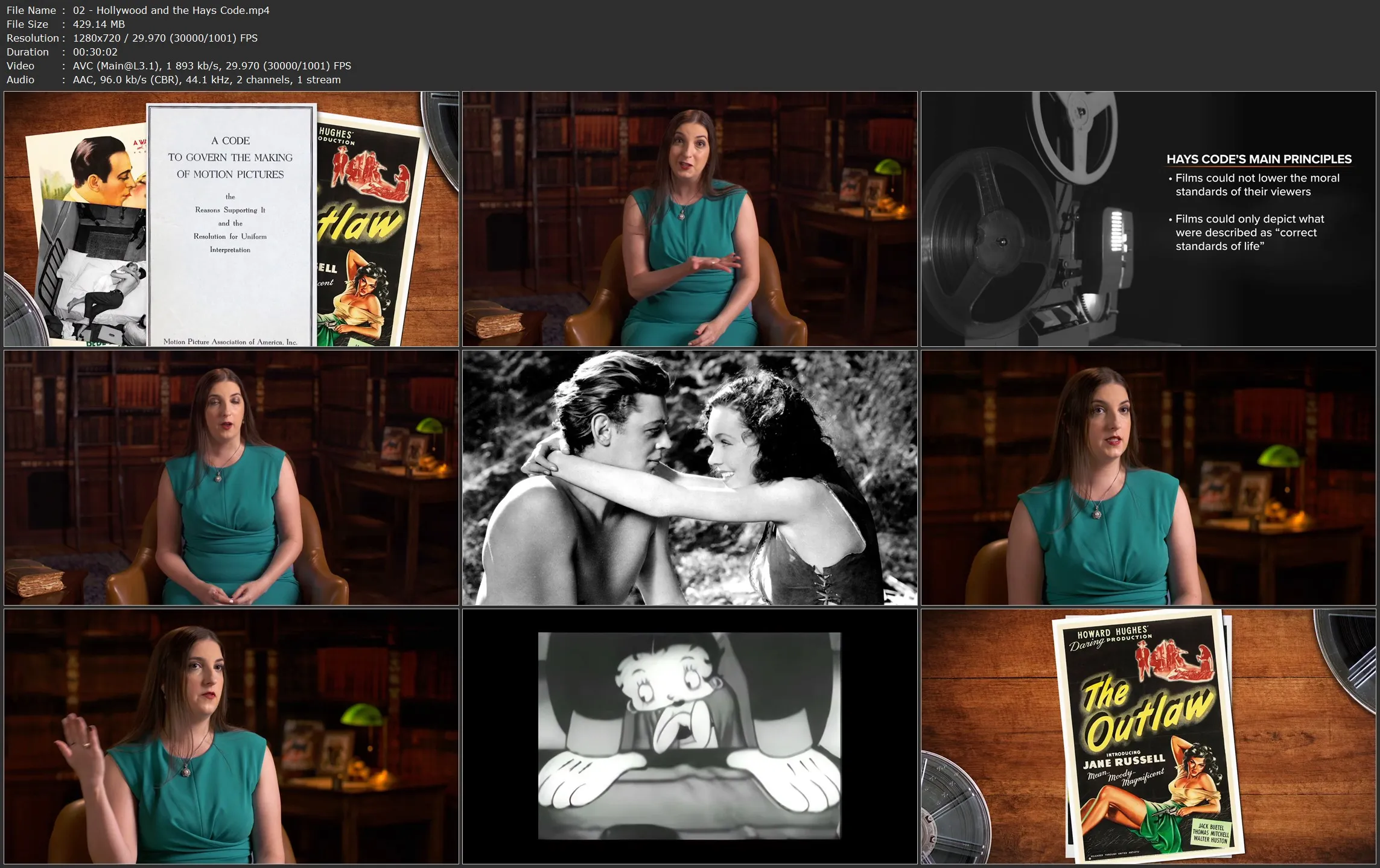Viewport: 1380px width, 868px height.
Task: Click the heading 'HAYS CODE'S MAIN PRINCIPLES'
Action: pos(1259,159)
